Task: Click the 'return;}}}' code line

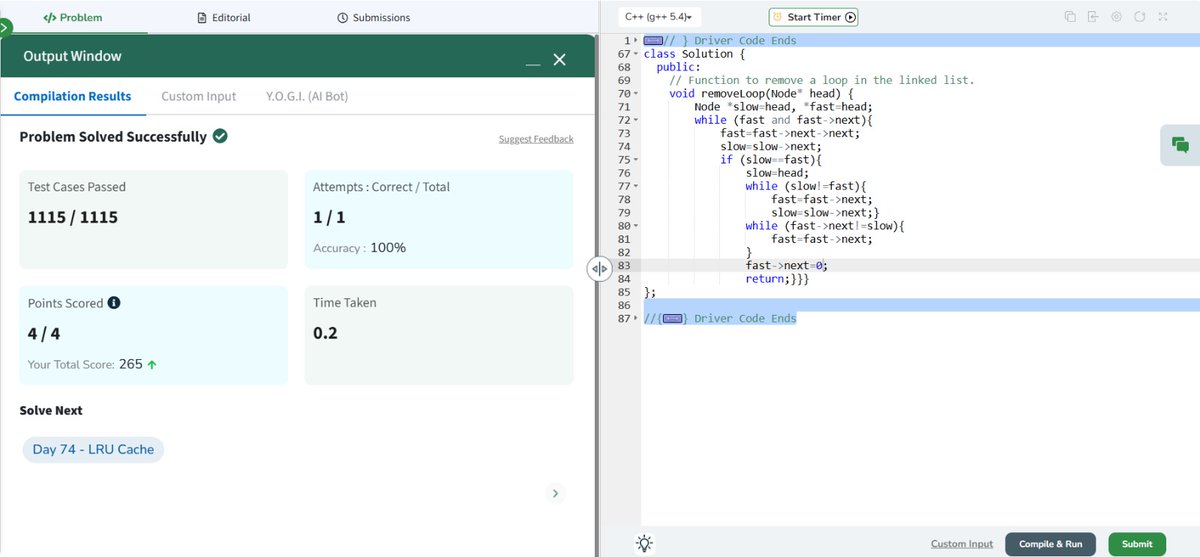Action: (777, 279)
